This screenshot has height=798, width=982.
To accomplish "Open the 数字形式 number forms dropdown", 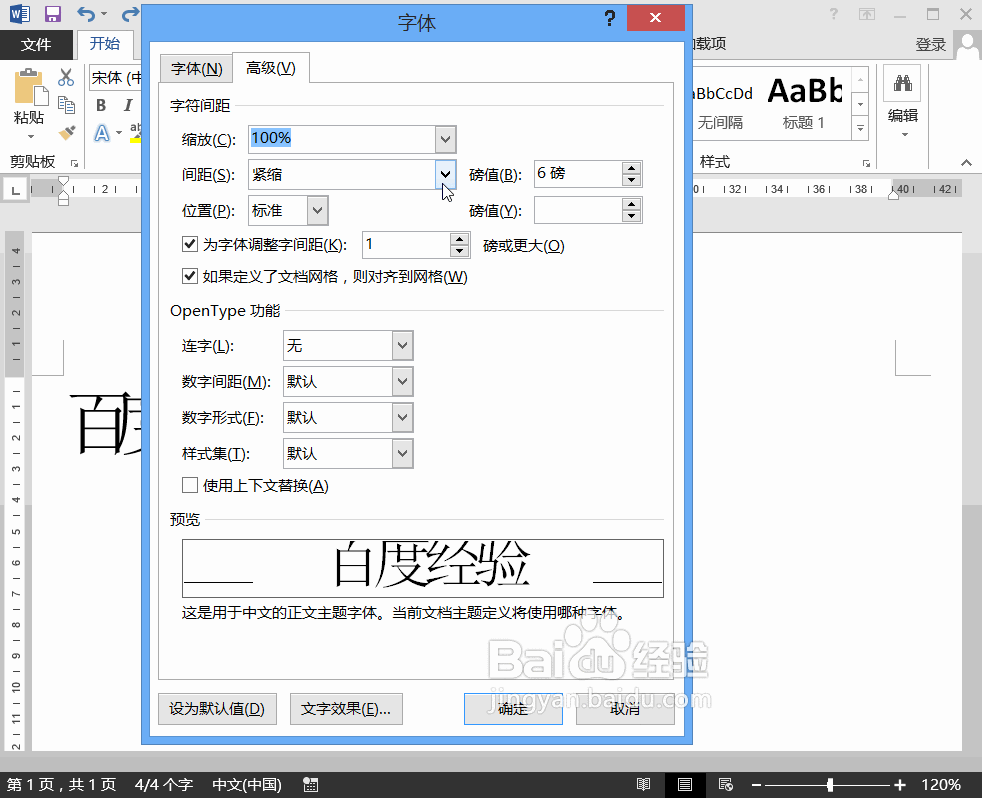I will point(403,417).
